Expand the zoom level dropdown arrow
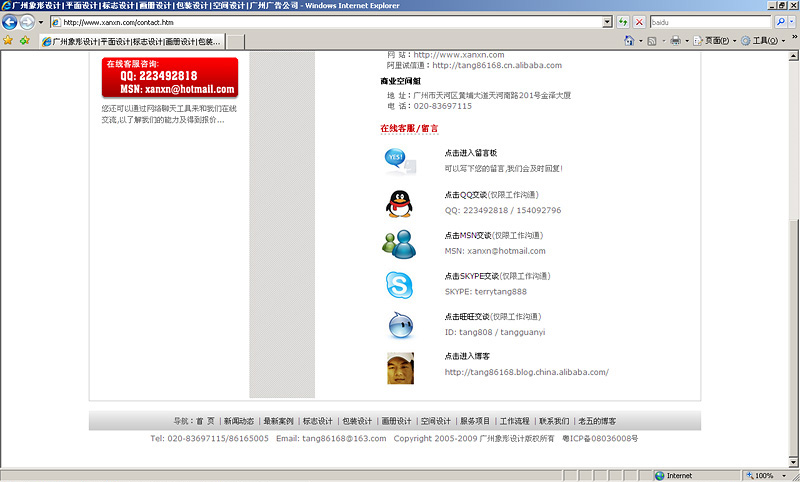The image size is (800, 482). pos(784,475)
